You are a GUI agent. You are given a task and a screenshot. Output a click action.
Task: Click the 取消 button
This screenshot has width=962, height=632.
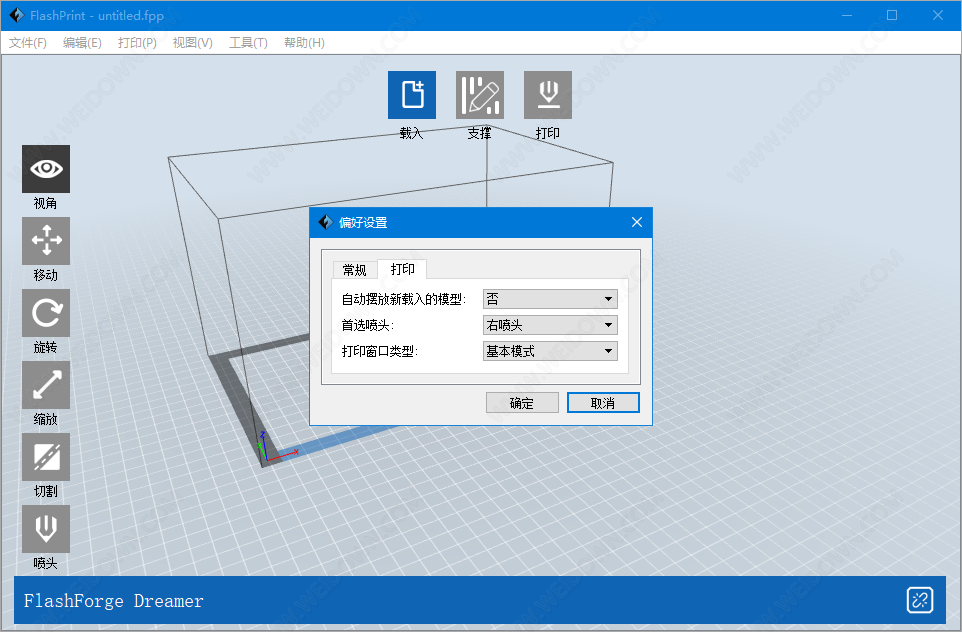tap(603, 403)
